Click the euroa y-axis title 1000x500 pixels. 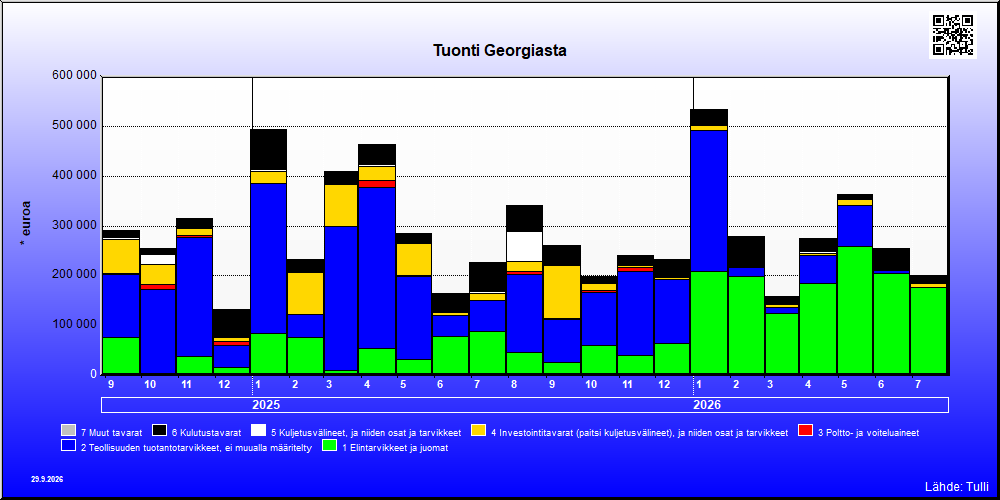tap(26, 224)
